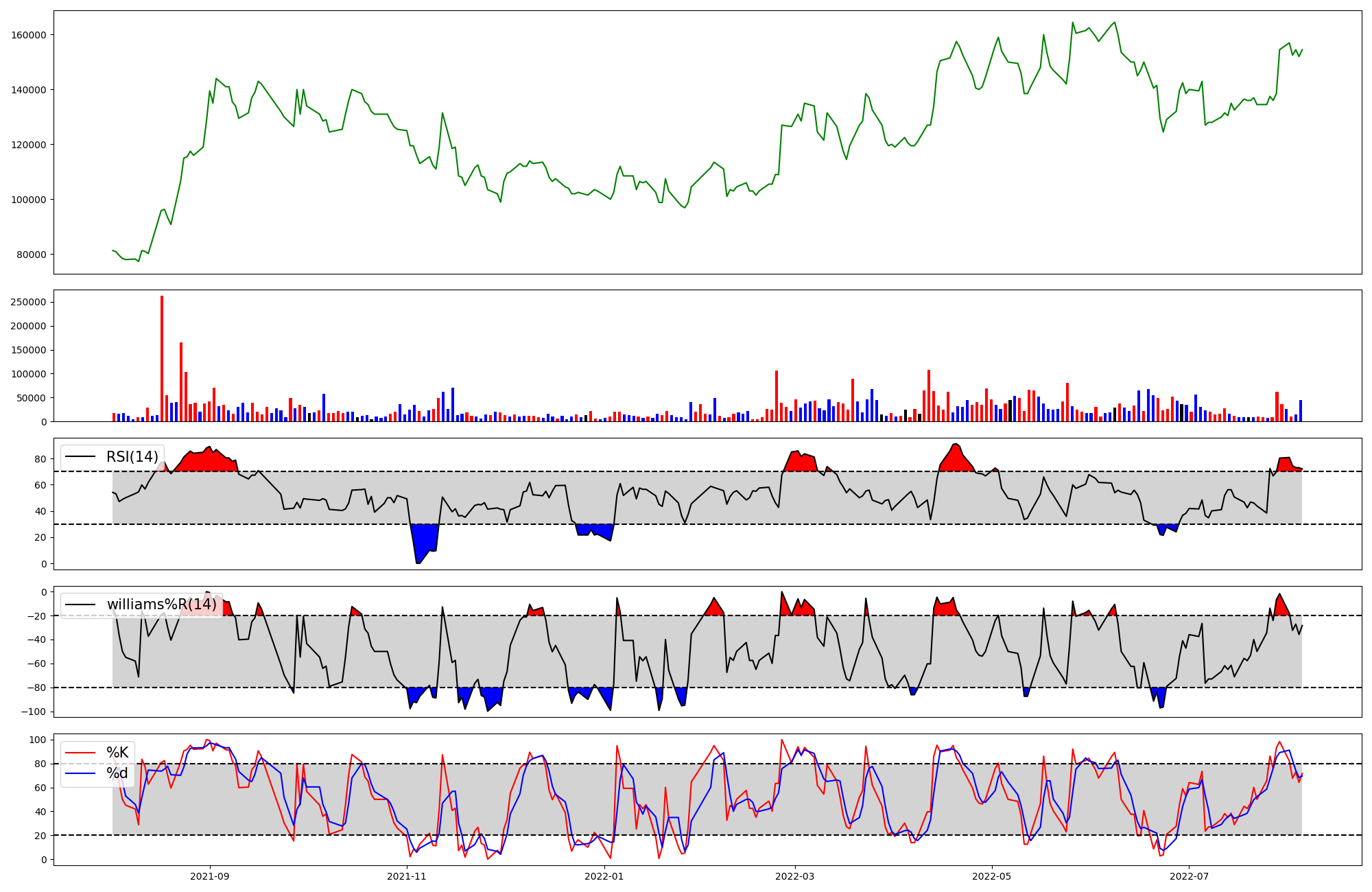Viewport: 1372px width, 892px height.
Task: Click the red %K legend line sample
Action: click(80, 753)
